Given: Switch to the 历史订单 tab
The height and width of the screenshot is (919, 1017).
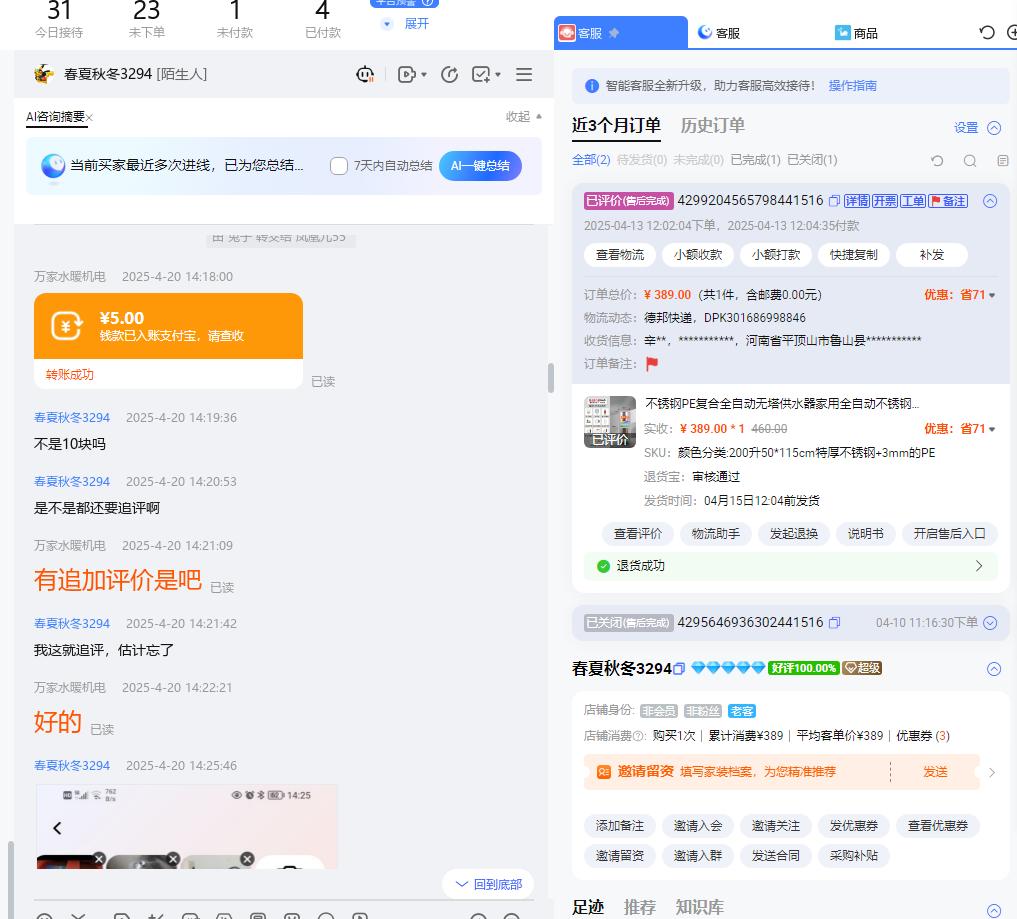Looking at the screenshot, I should tap(712, 126).
